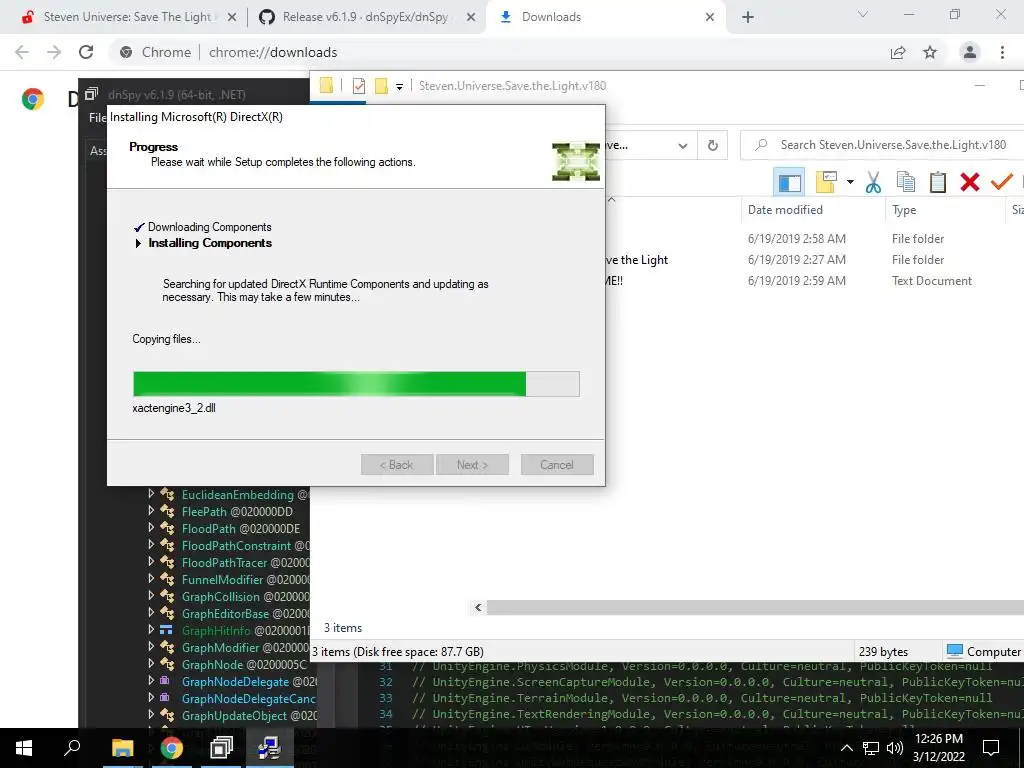Show hidden tray icons chevron
Screen dimensions: 1024x768
[x=846, y=748]
